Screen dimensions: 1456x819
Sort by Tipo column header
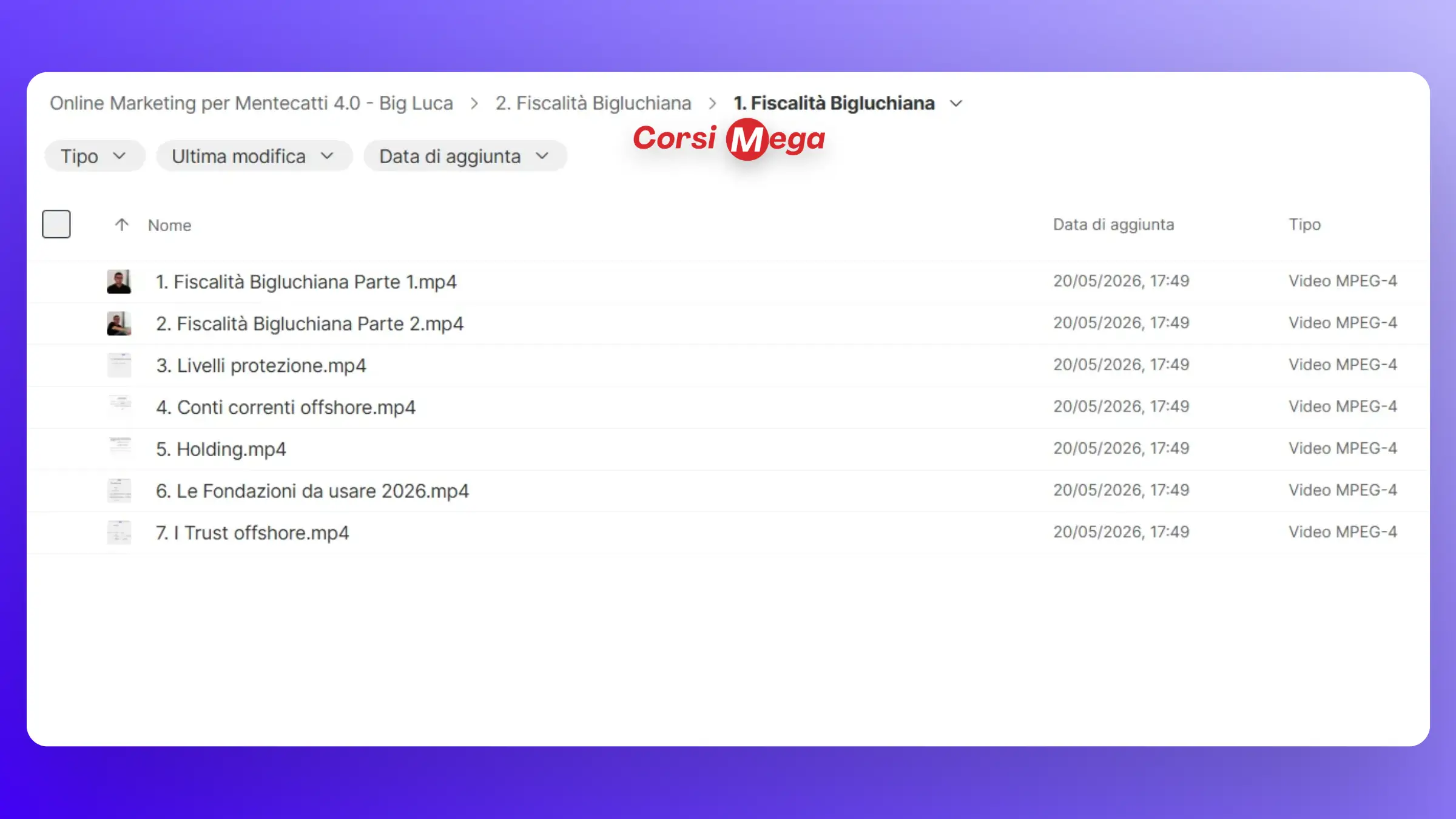pos(1305,224)
